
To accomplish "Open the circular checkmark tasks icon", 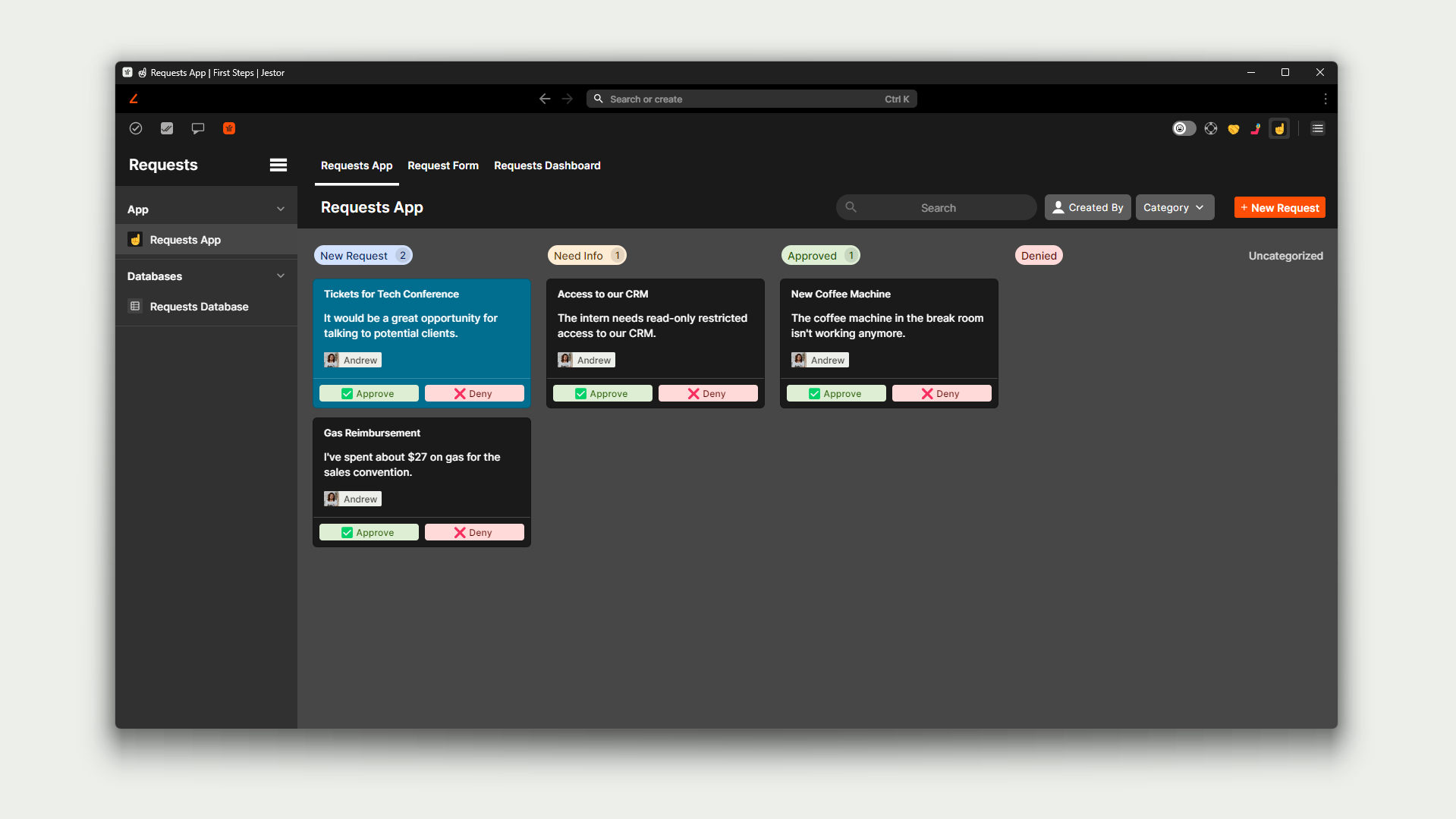I will (x=136, y=128).
